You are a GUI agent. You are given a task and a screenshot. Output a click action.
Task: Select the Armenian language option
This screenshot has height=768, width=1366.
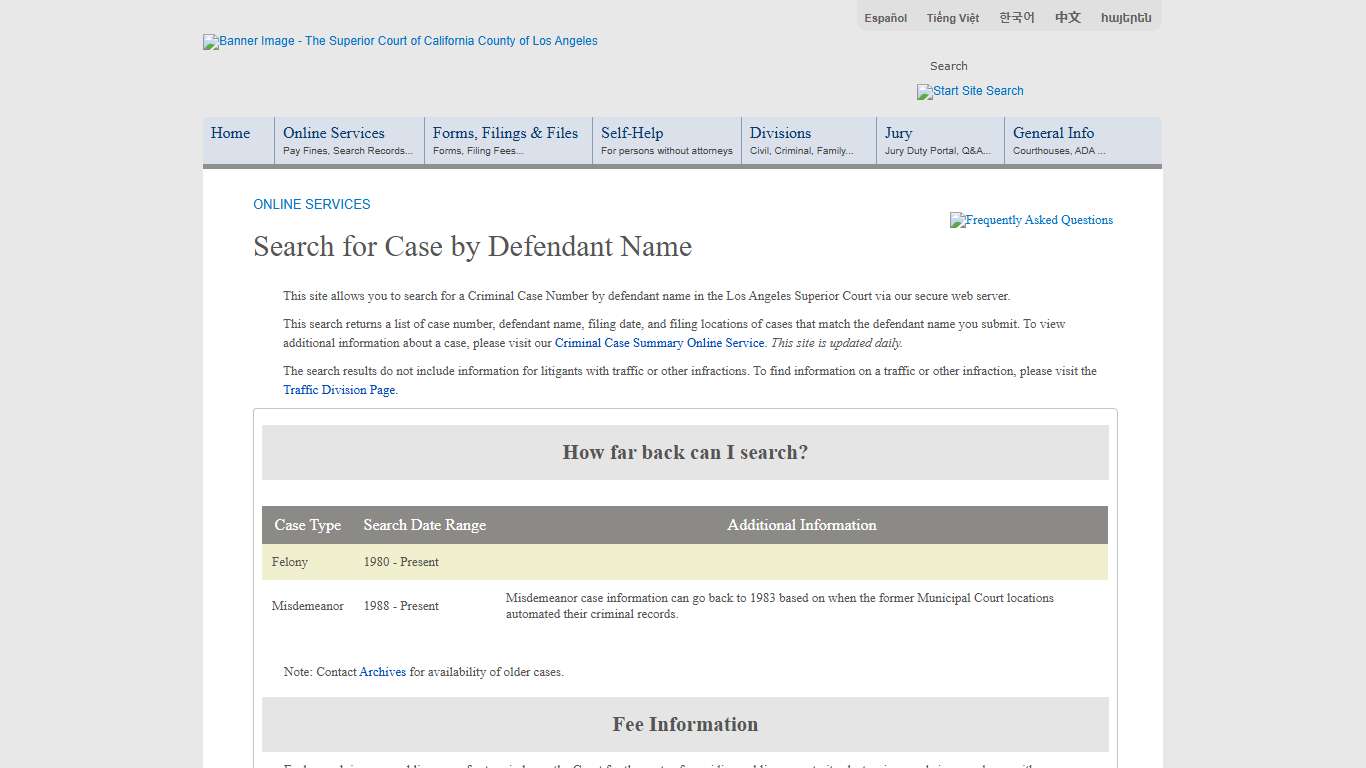1126,18
